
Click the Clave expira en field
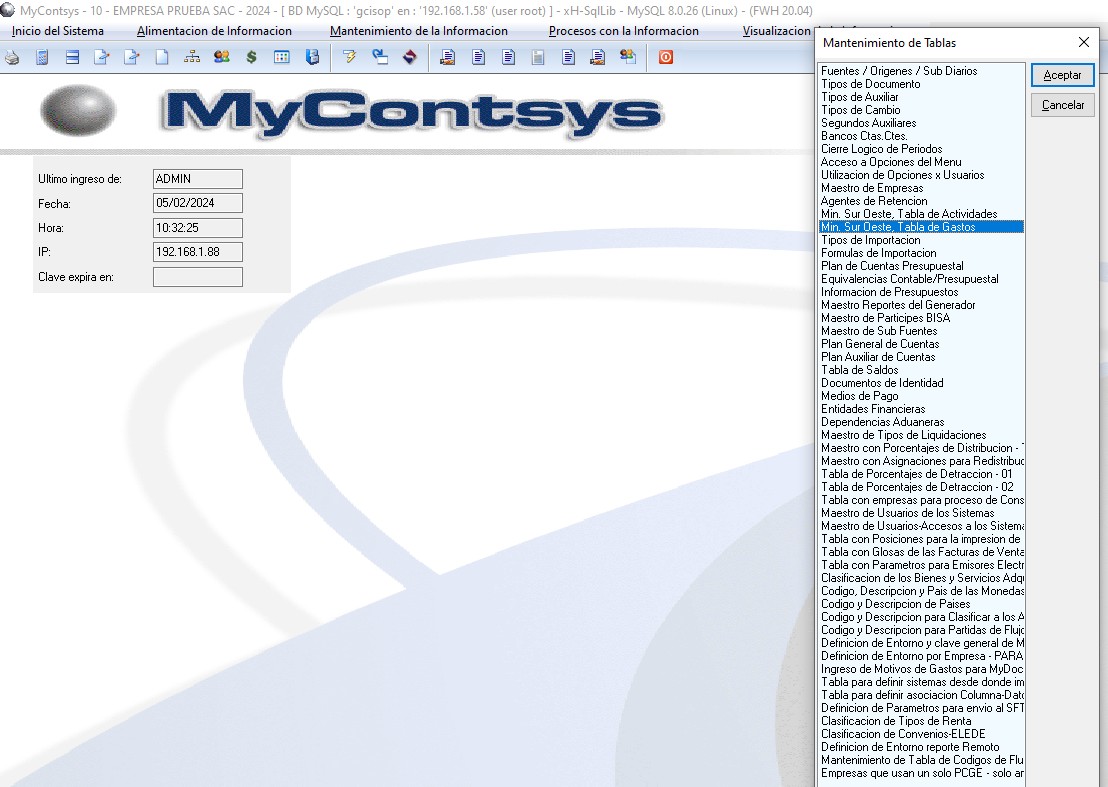point(197,277)
